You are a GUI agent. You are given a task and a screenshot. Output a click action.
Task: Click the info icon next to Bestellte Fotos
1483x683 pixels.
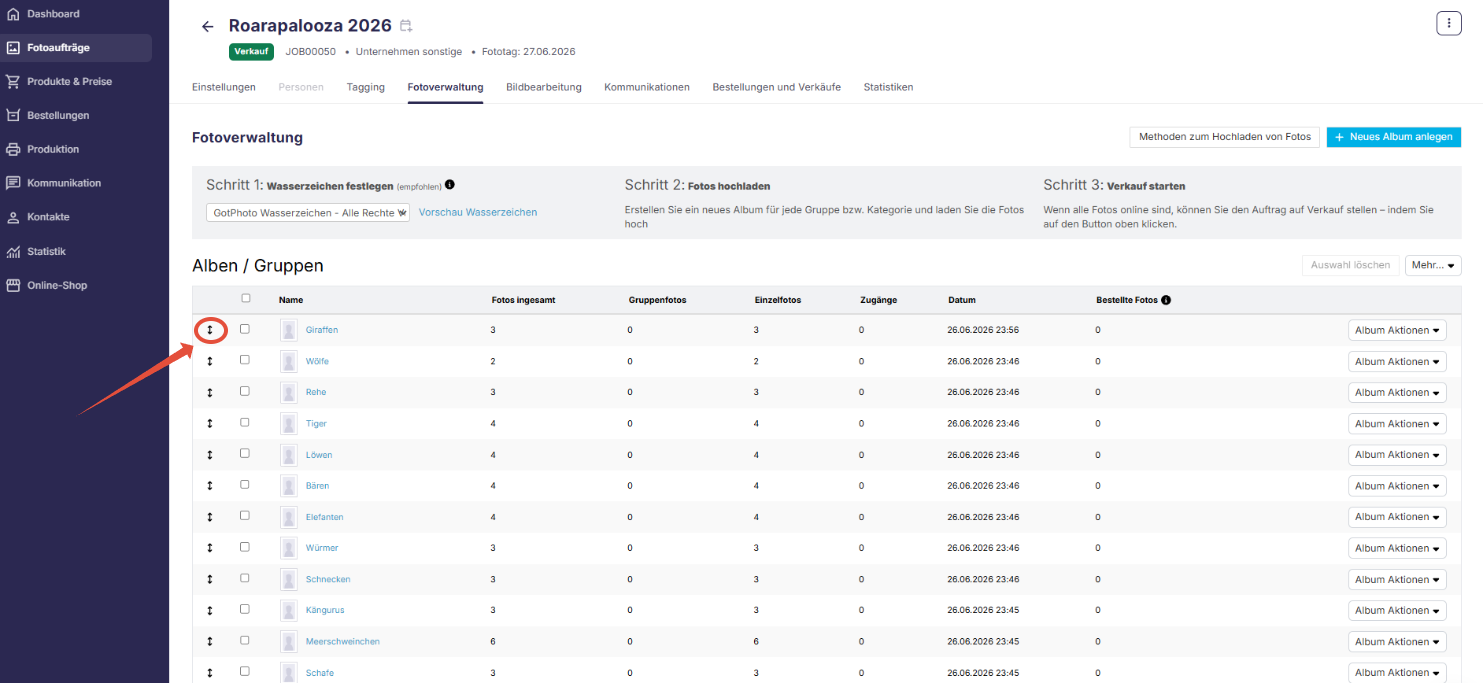[1166, 300]
